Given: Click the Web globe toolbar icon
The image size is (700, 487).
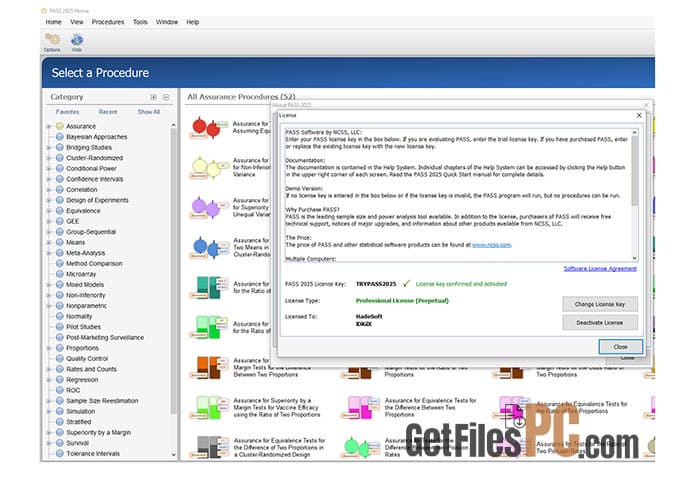Looking at the screenshot, I should click(x=77, y=40).
